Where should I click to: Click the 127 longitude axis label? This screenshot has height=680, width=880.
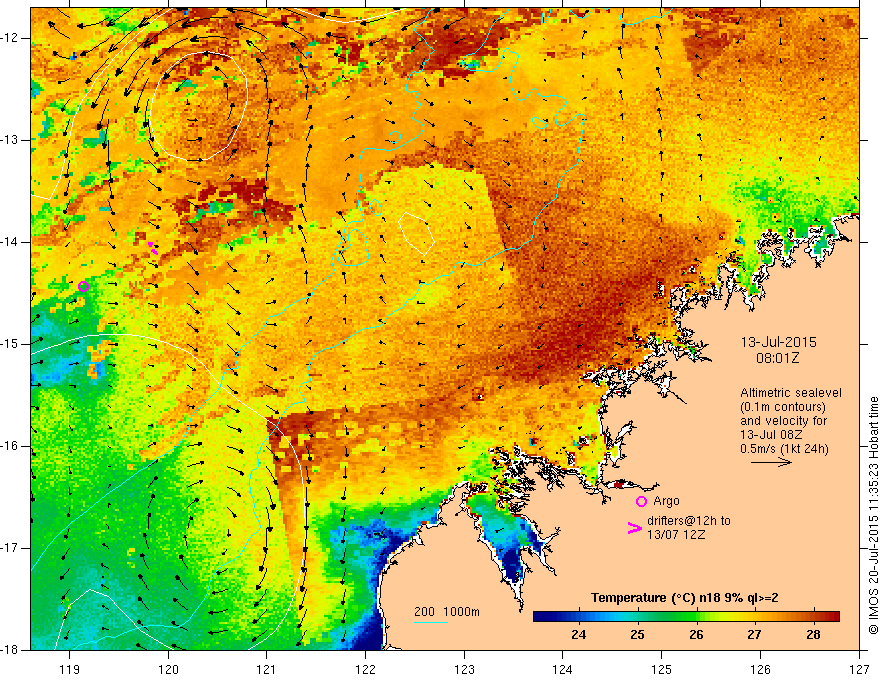pos(859,670)
